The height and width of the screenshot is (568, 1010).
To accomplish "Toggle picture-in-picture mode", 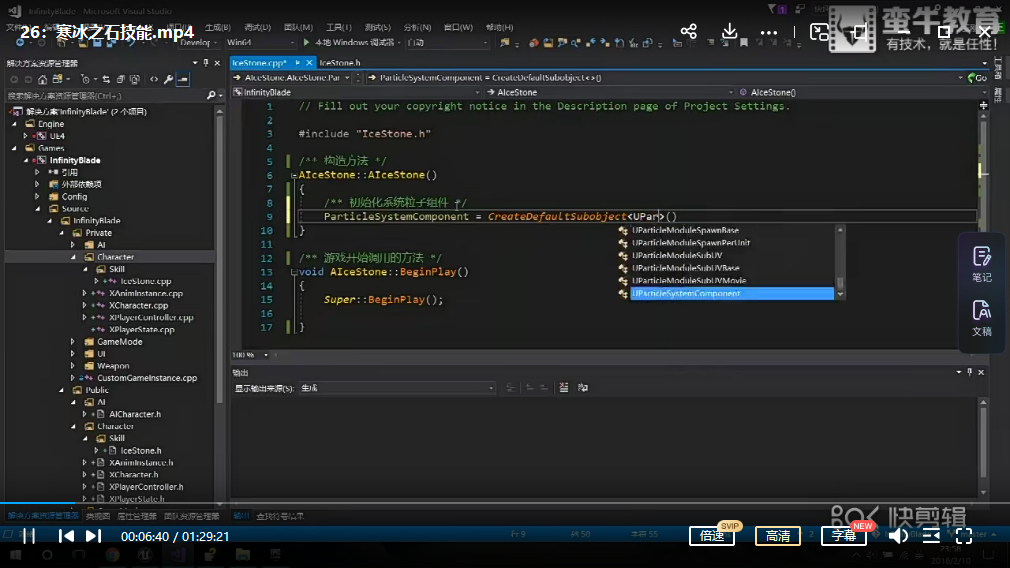I will [819, 32].
